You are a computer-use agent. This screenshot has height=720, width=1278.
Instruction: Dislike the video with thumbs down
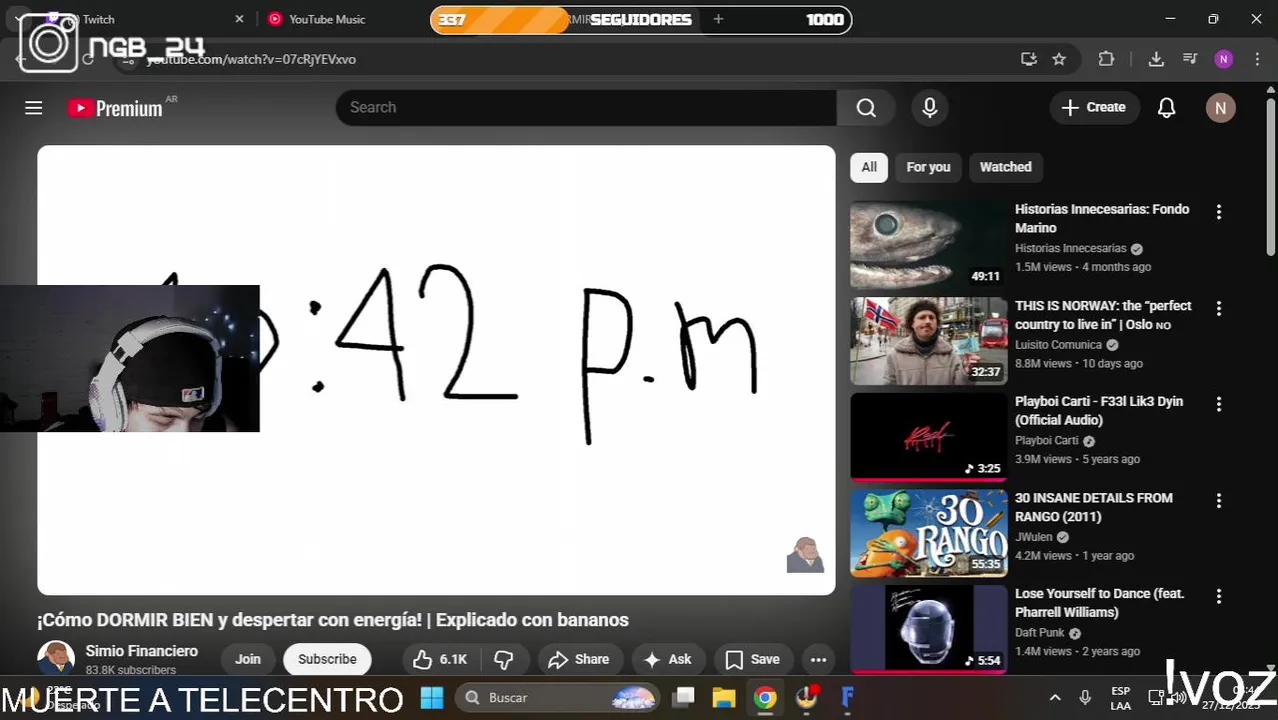coord(505,659)
